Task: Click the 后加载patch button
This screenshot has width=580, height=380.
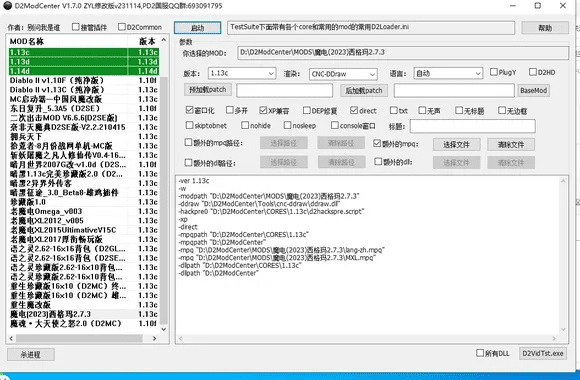Action: click(363, 90)
